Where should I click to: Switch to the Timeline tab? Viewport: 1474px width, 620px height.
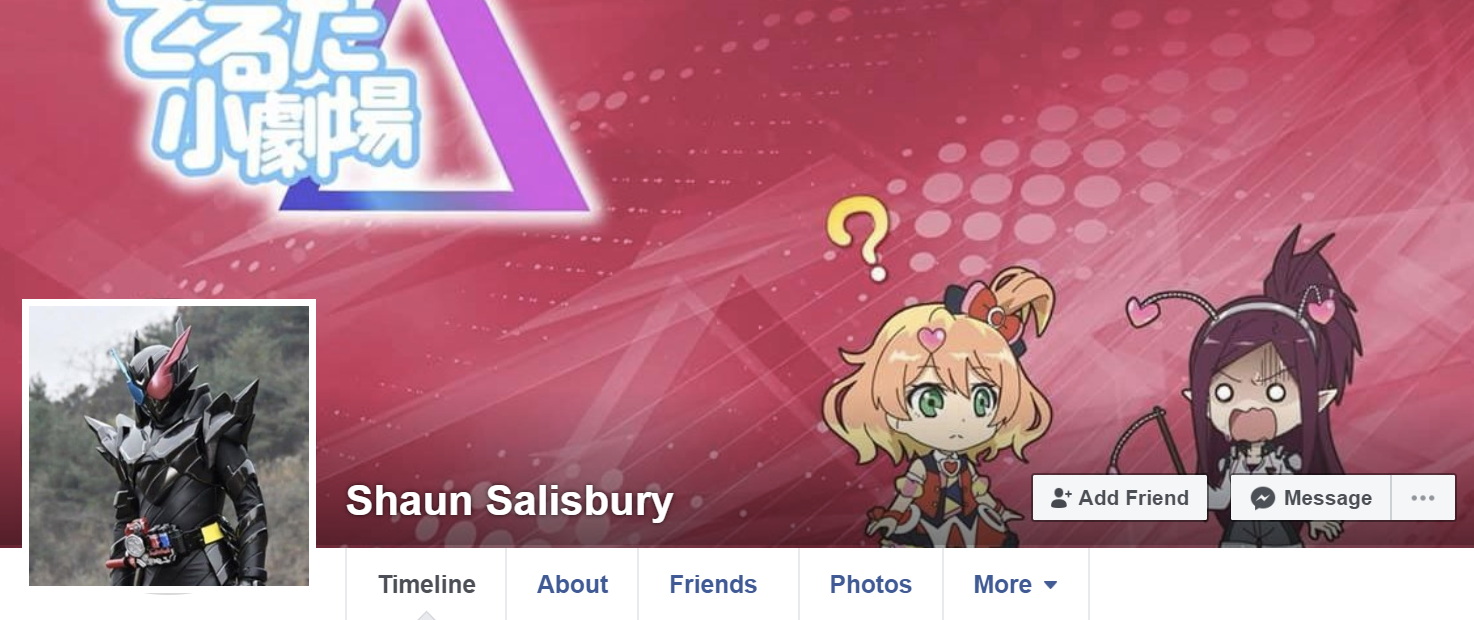click(x=427, y=585)
